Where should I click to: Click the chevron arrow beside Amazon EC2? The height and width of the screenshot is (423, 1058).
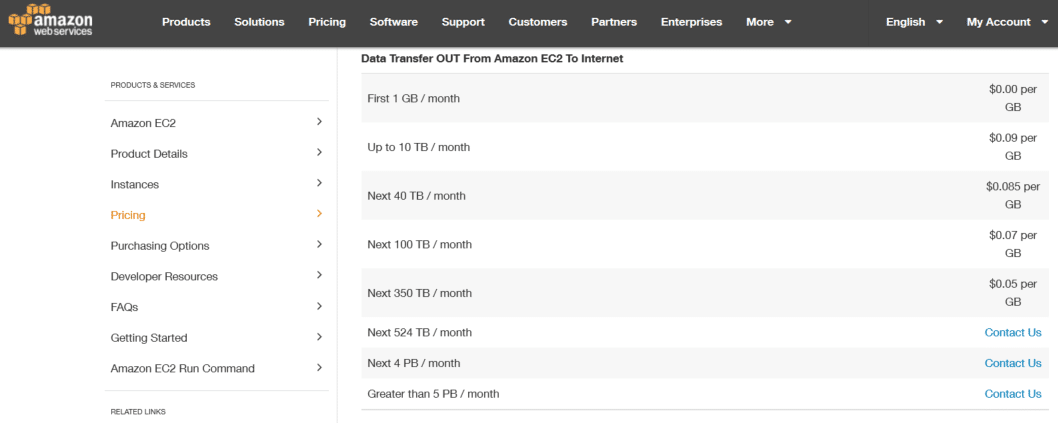pyautogui.click(x=319, y=122)
